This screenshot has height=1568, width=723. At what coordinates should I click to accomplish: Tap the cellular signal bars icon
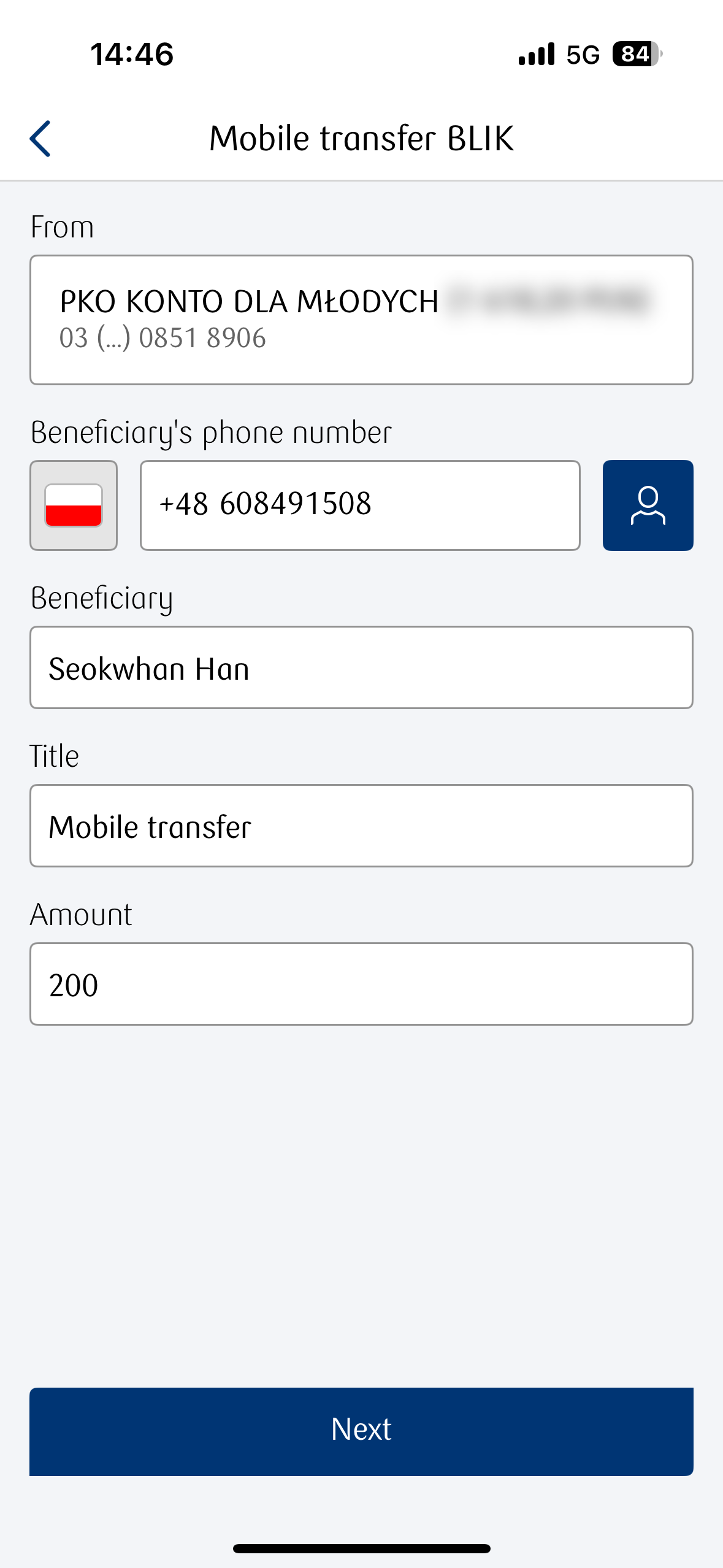click(536, 54)
